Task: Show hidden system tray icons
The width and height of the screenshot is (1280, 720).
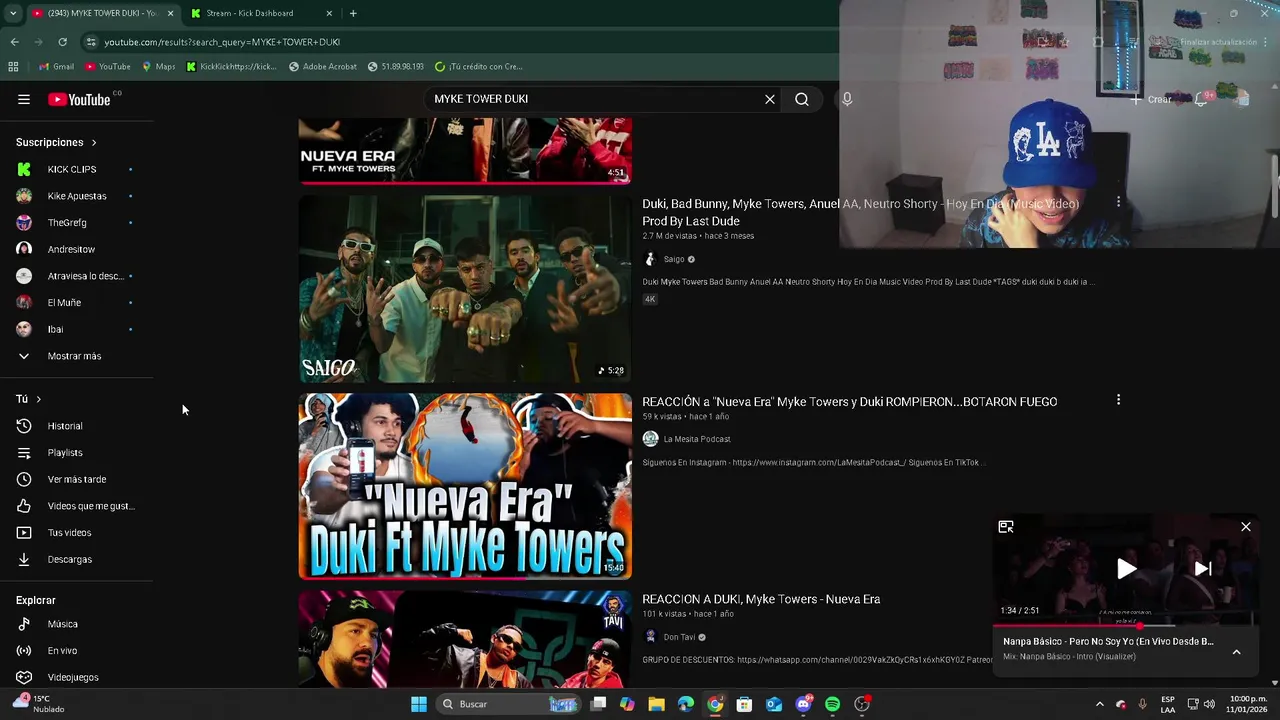Action: point(1099,704)
